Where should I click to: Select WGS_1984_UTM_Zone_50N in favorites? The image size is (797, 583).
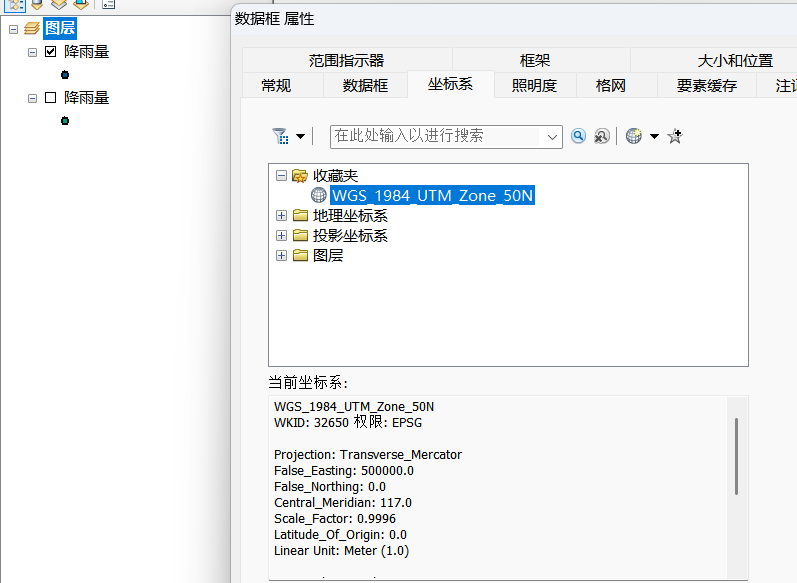pos(432,195)
